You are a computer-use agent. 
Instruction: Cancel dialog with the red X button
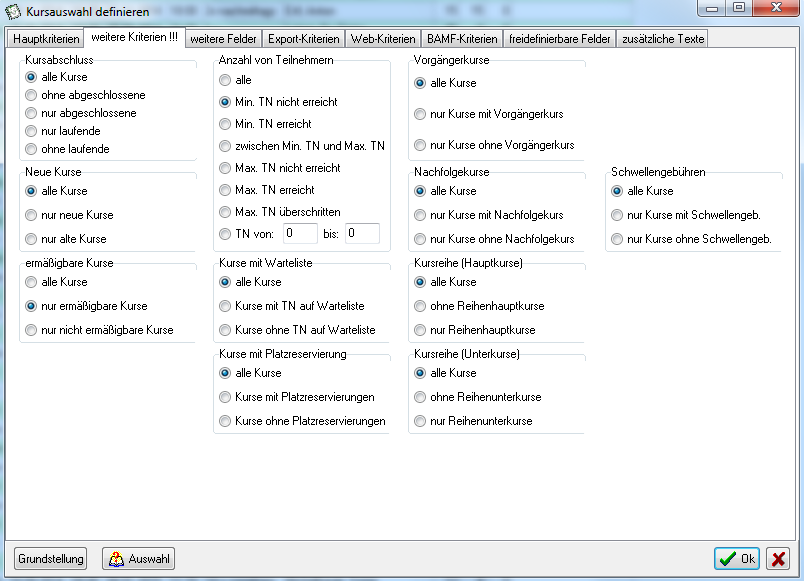point(778,558)
